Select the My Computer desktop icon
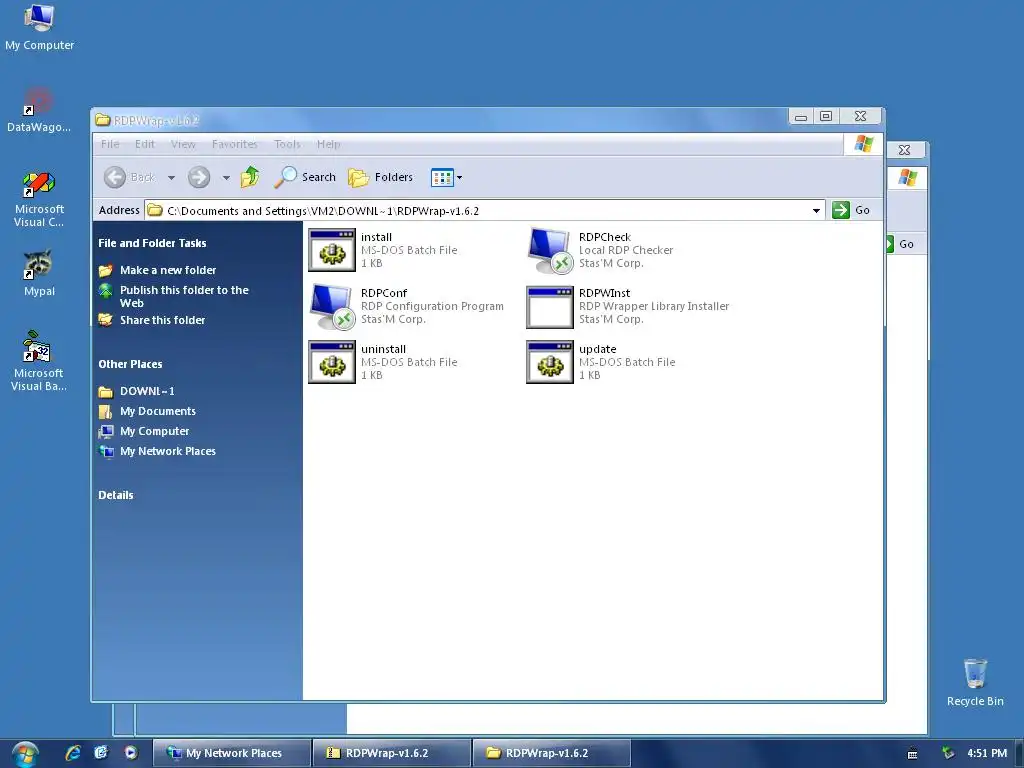Viewport: 1024px width, 768px height. click(x=39, y=27)
